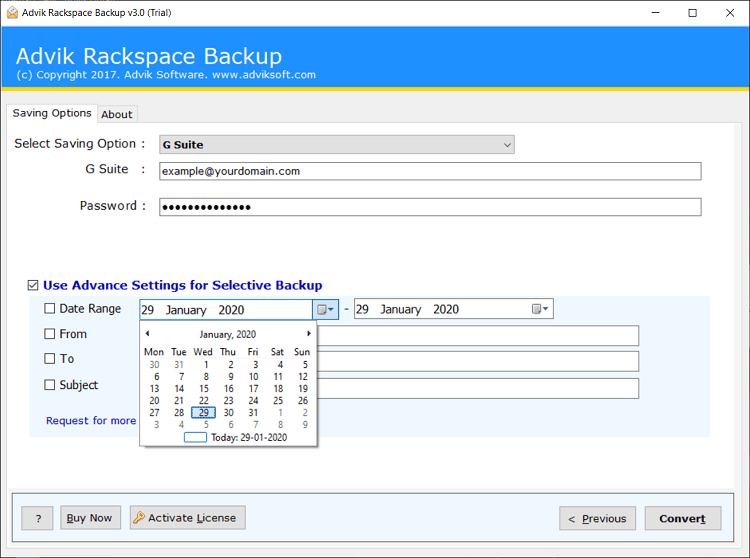The height and width of the screenshot is (558, 750).
Task: Click the Today rectangle marker in calendar
Action: tap(195, 437)
